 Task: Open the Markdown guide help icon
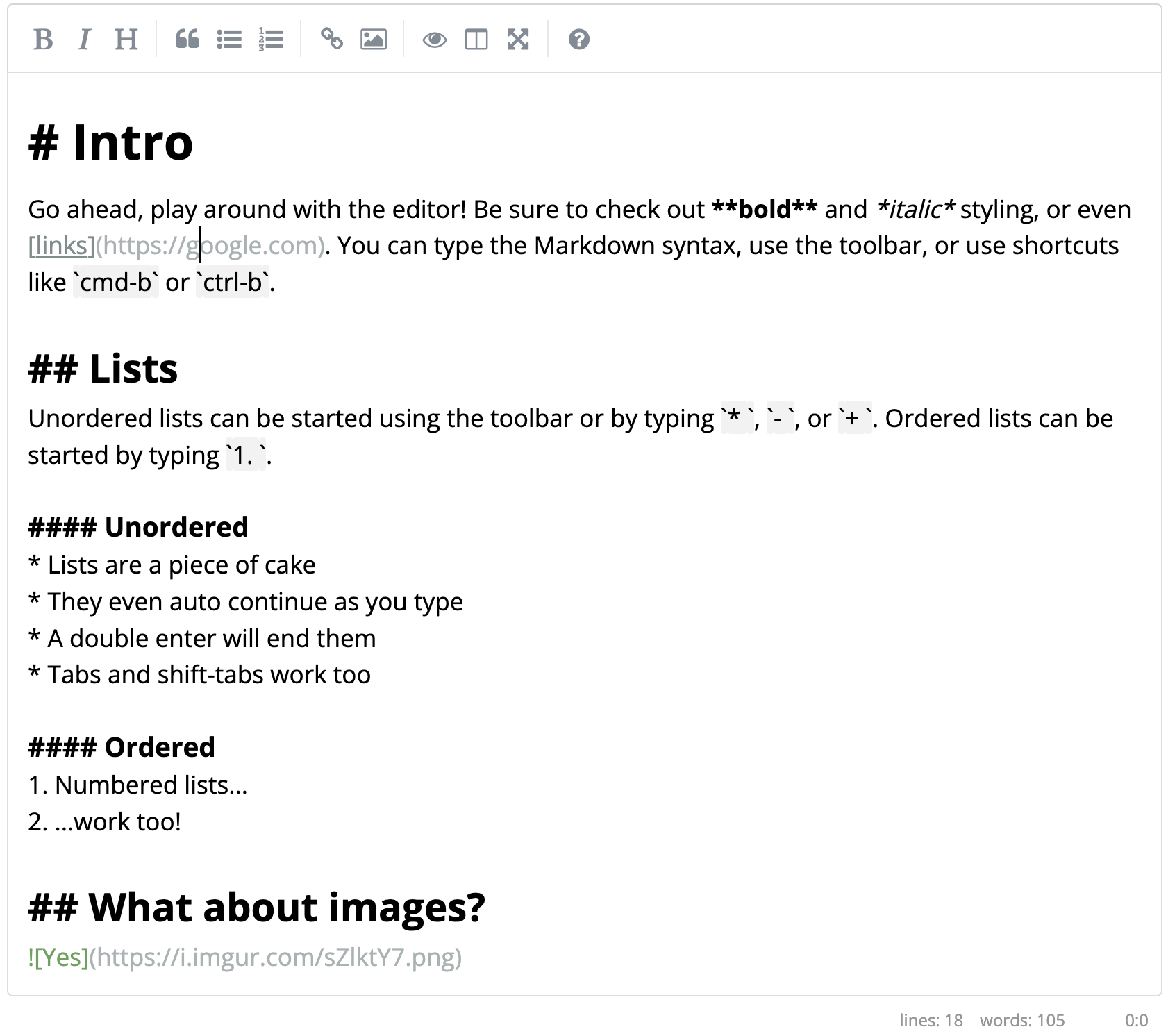click(579, 40)
